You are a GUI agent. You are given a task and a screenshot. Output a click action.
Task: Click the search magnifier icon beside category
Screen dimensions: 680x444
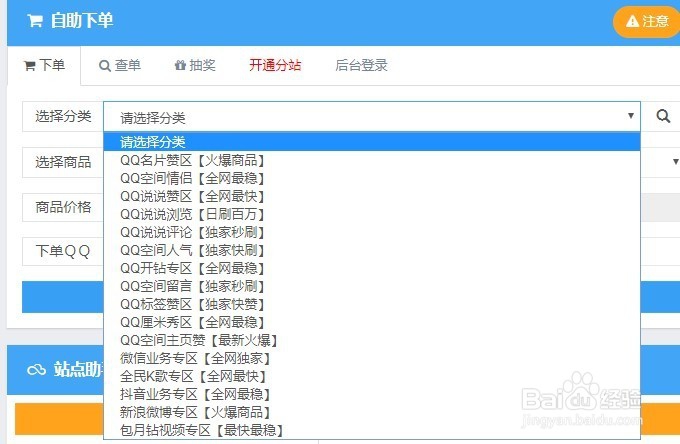tap(662, 116)
